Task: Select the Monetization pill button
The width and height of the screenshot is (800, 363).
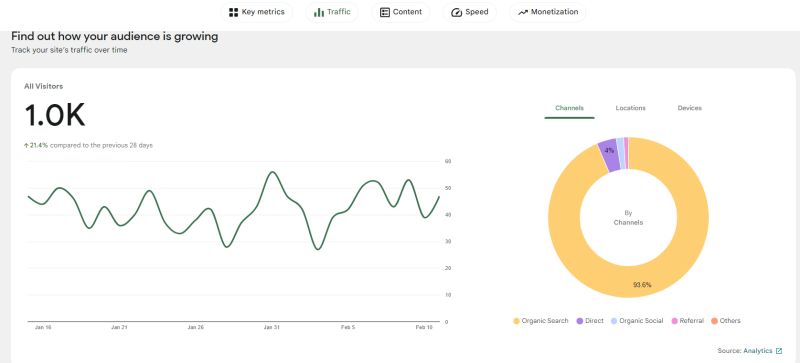Action: (548, 12)
